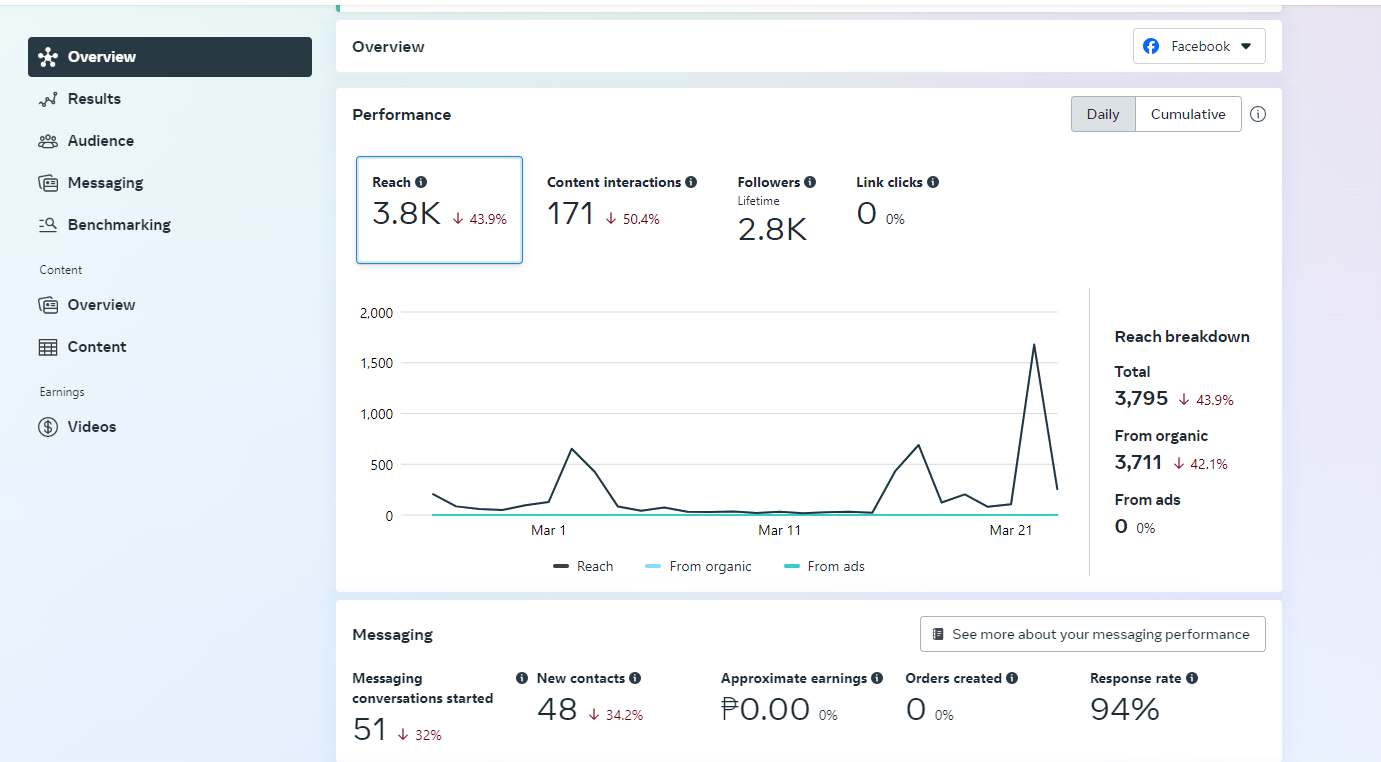Click See more about your messaging performance
The height and width of the screenshot is (762, 1381).
(1092, 634)
